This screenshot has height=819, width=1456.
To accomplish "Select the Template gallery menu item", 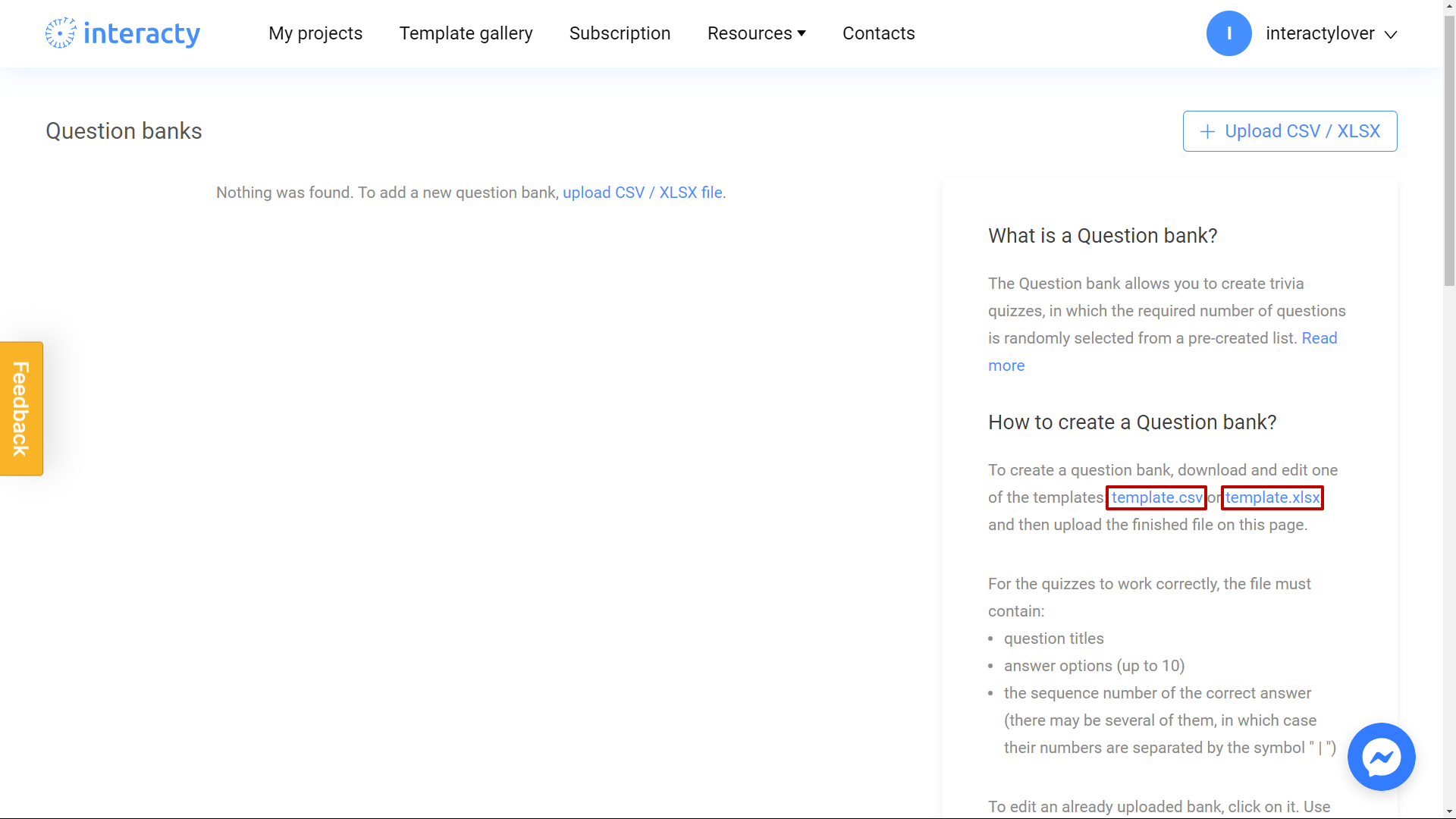I will coord(466,33).
